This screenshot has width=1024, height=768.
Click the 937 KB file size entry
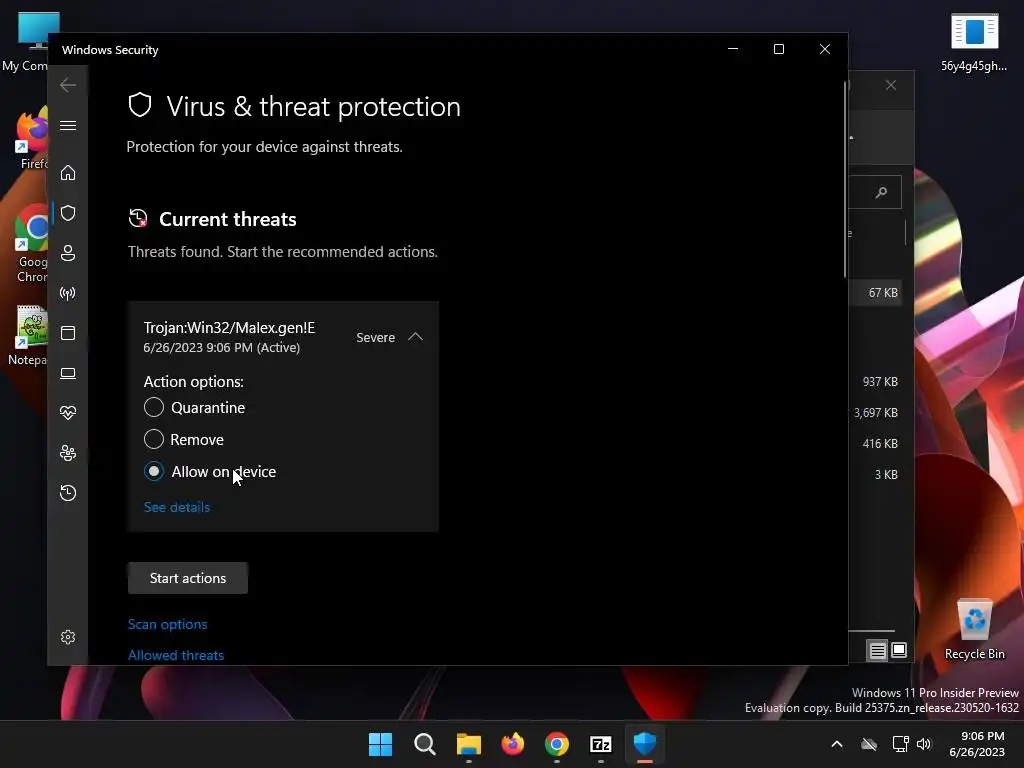tap(880, 381)
